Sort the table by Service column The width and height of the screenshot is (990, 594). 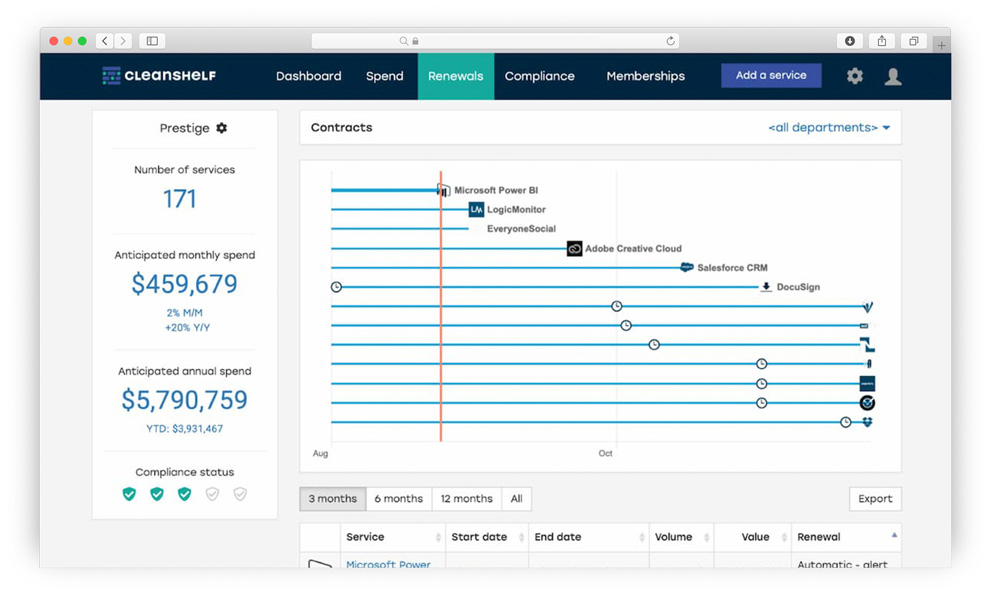[393, 537]
